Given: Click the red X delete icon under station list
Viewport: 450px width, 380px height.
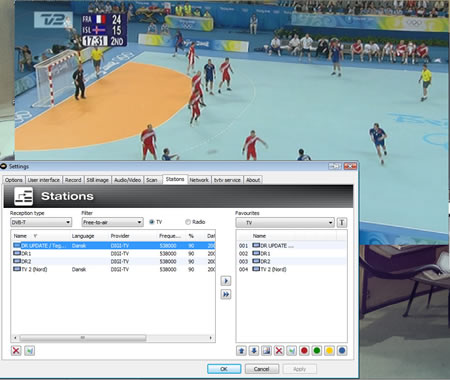Looking at the screenshot, I should pyautogui.click(x=16, y=350).
